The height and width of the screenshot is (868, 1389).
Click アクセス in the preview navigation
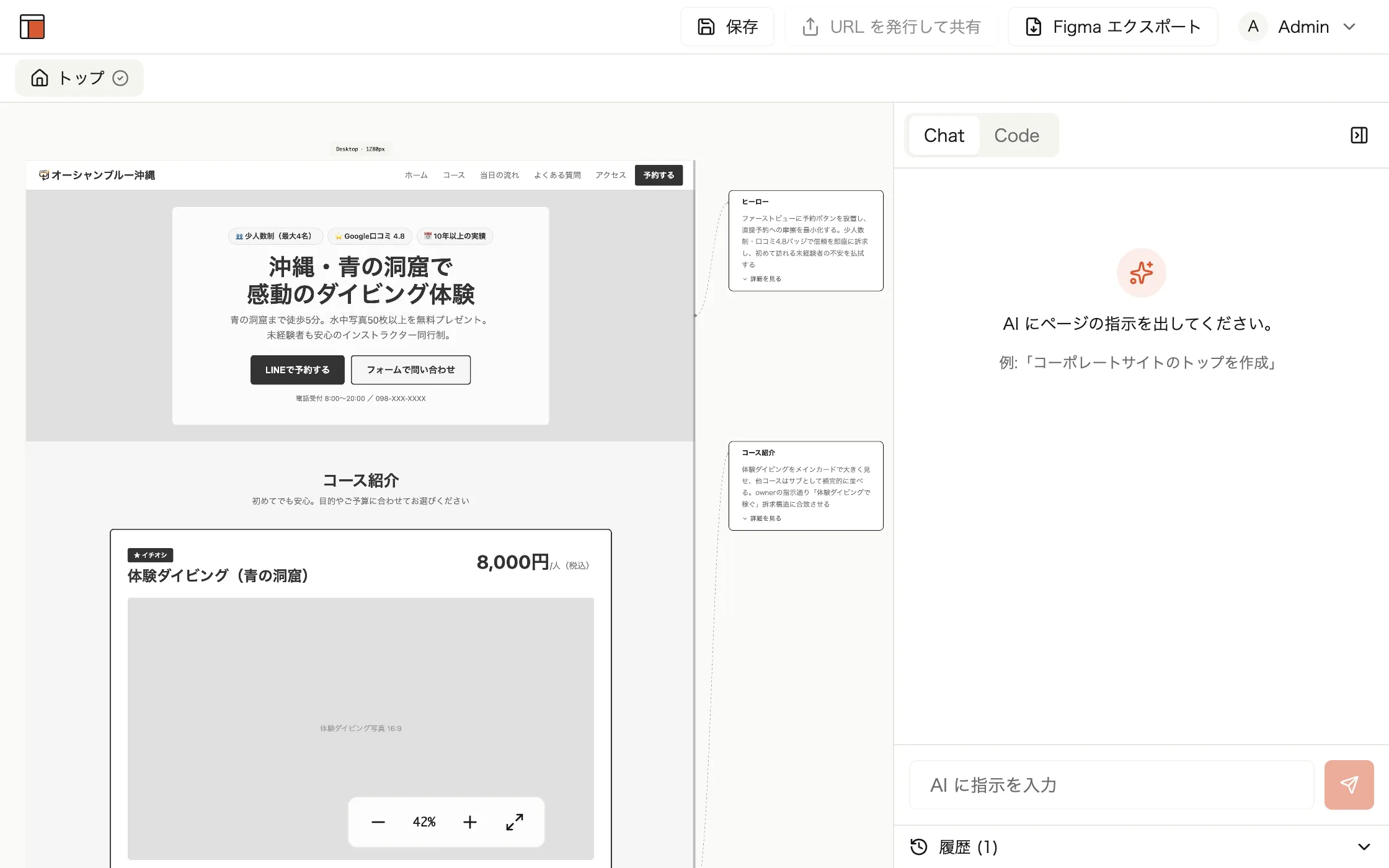611,175
